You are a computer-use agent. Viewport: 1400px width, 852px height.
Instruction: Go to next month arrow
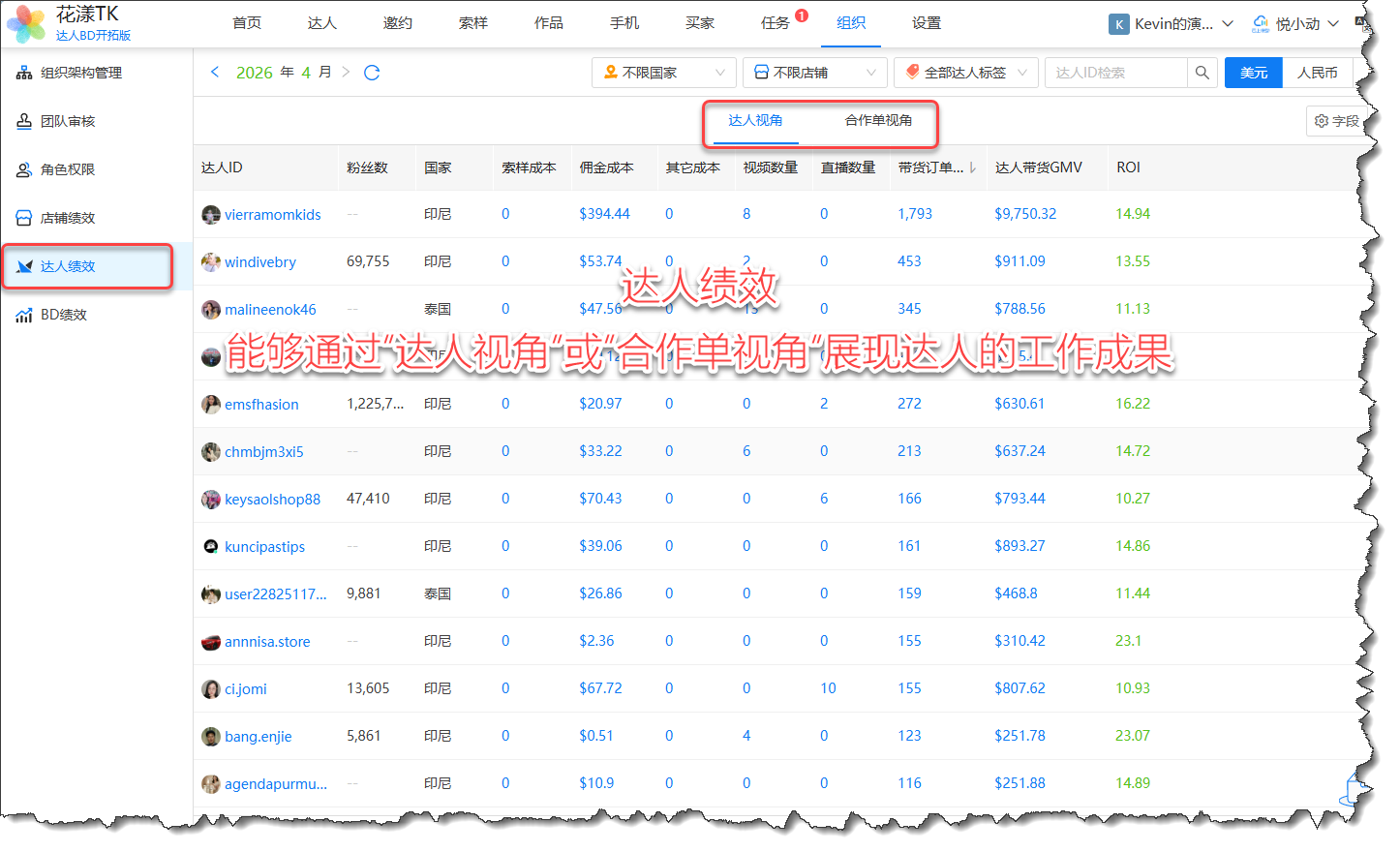point(346,73)
